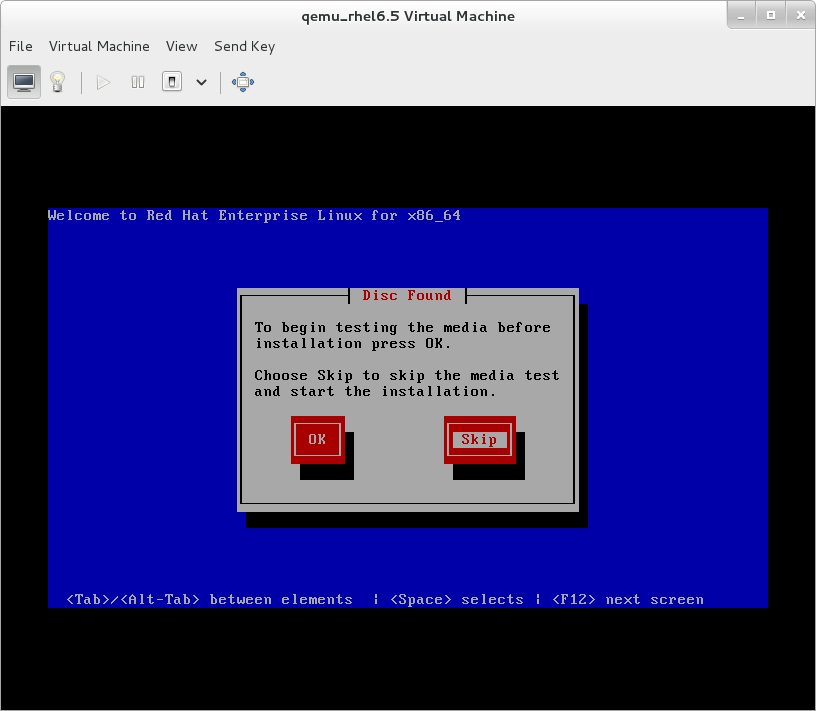Click the Run virtual machine play button
Image resolution: width=816 pixels, height=711 pixels.
pos(104,82)
